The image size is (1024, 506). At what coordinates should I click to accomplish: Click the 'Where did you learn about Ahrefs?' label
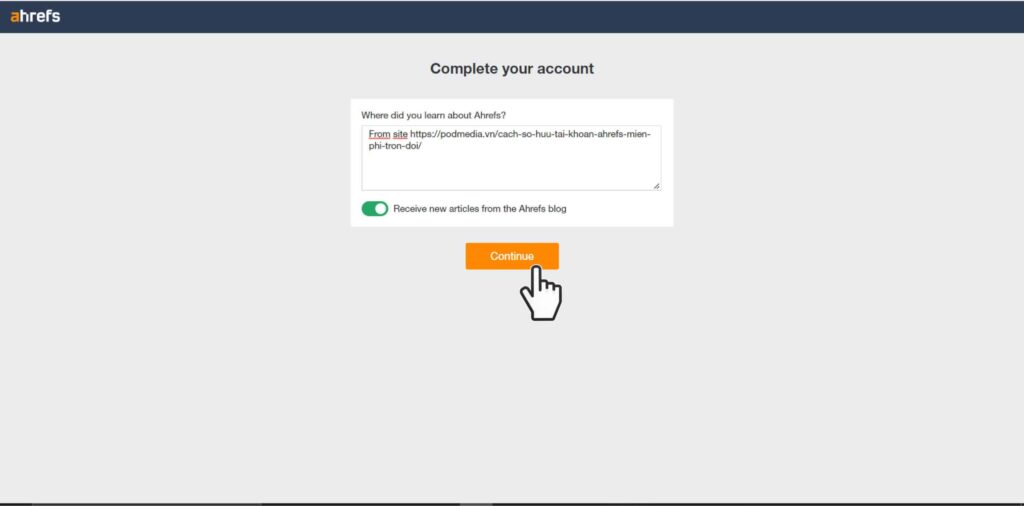(x=434, y=115)
